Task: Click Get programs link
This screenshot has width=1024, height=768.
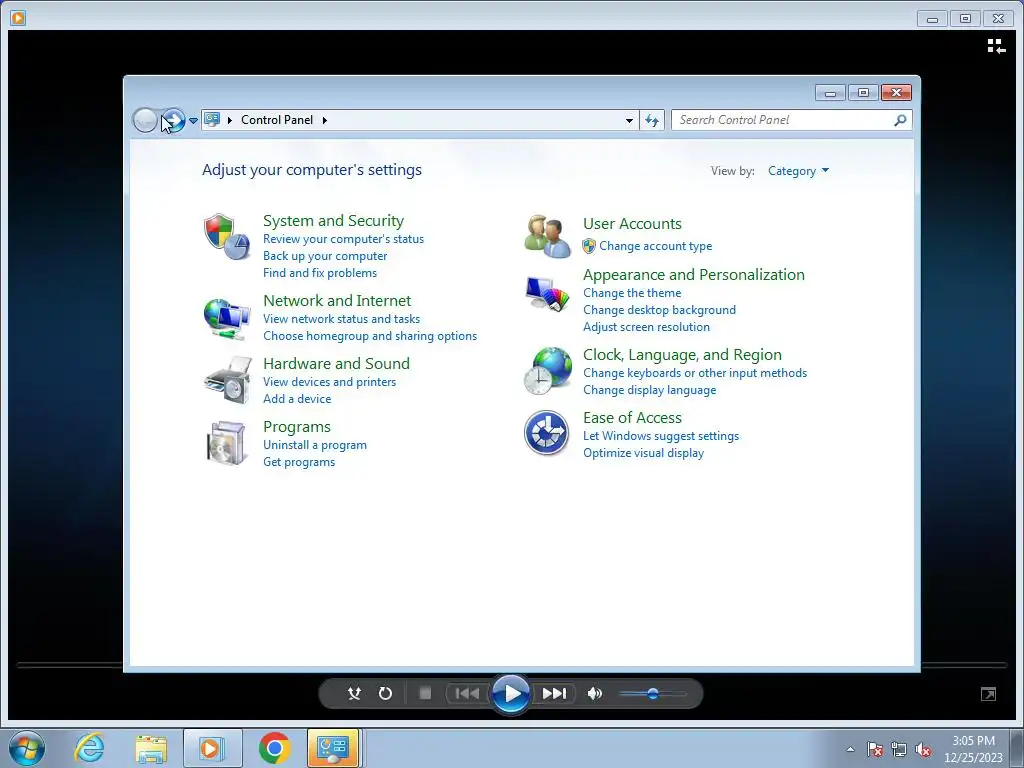Action: (x=299, y=462)
